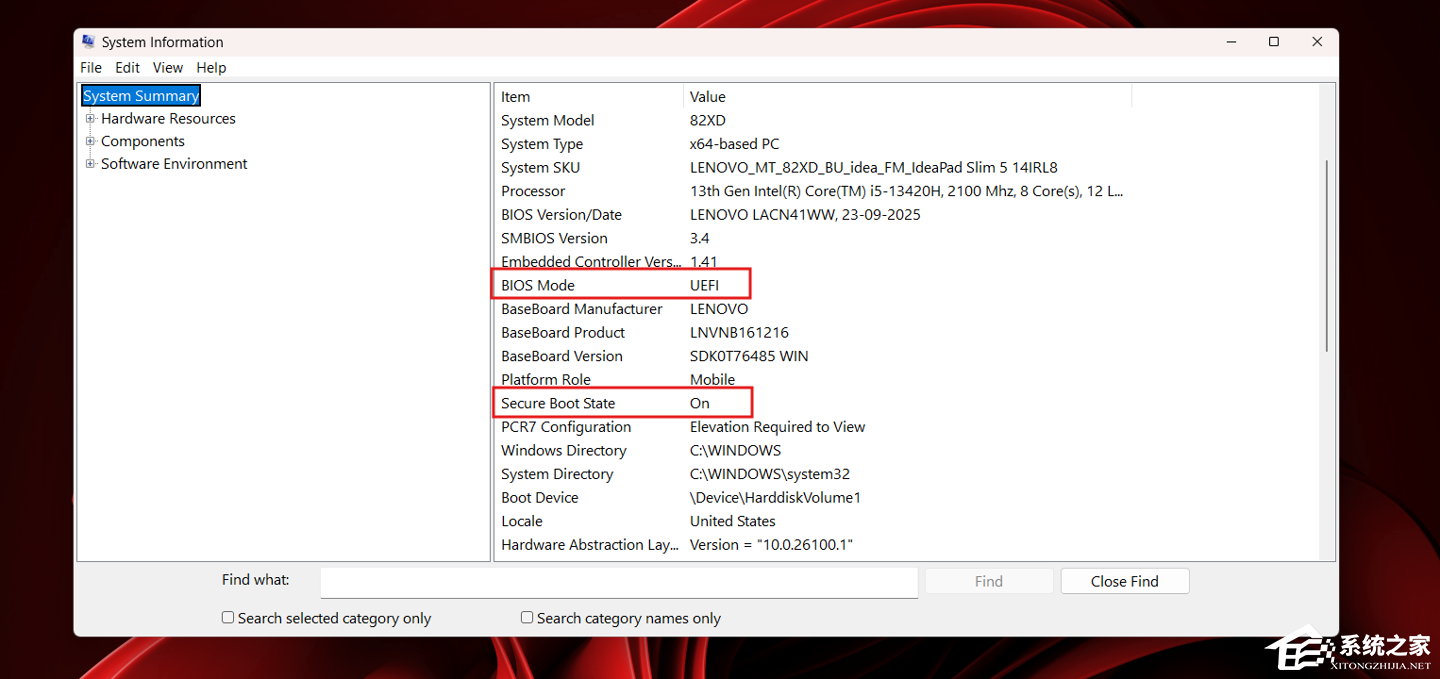Click the Value column header
This screenshot has width=1440, height=679.
908,97
